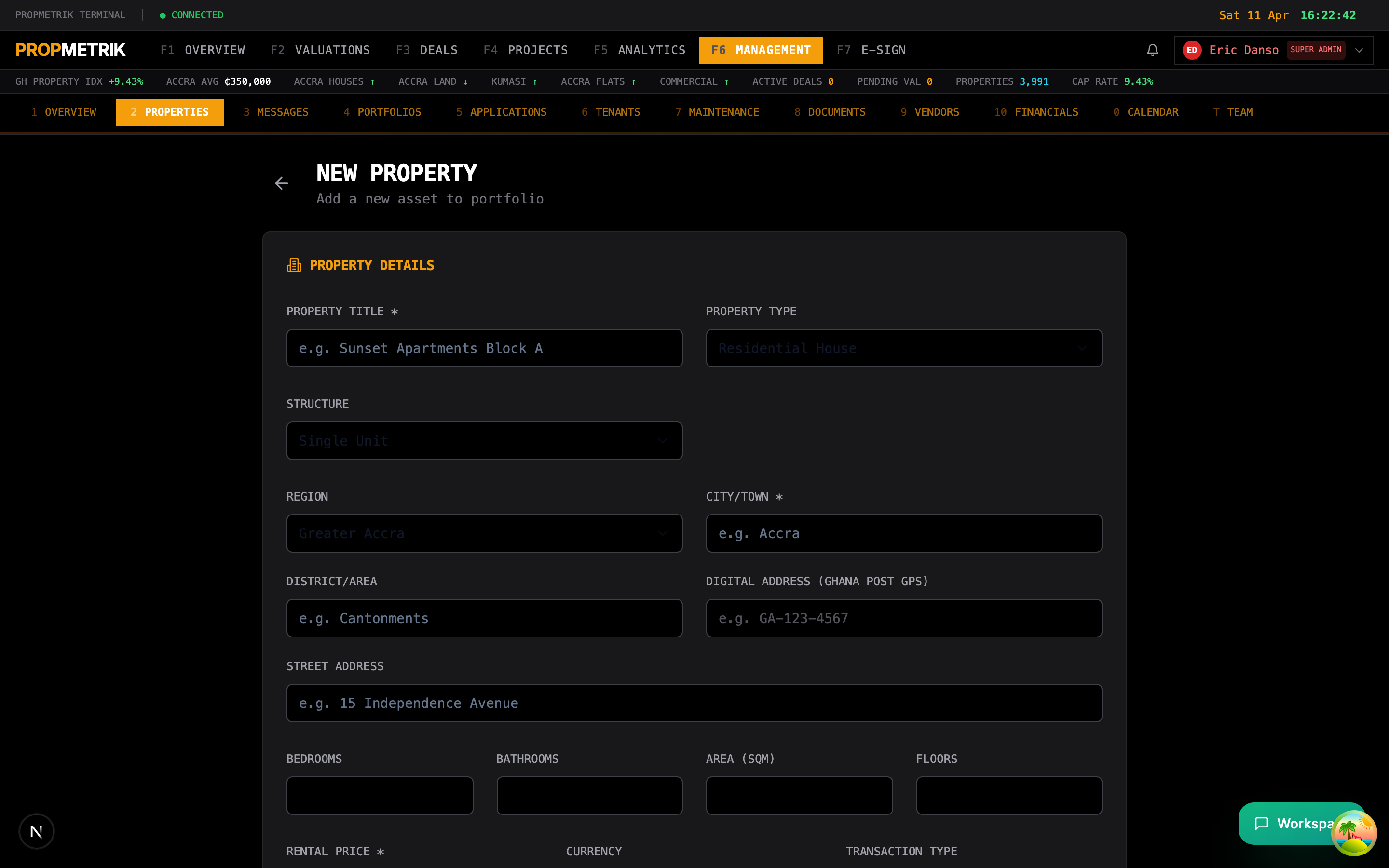Focus the Floors input field

coord(1008,796)
